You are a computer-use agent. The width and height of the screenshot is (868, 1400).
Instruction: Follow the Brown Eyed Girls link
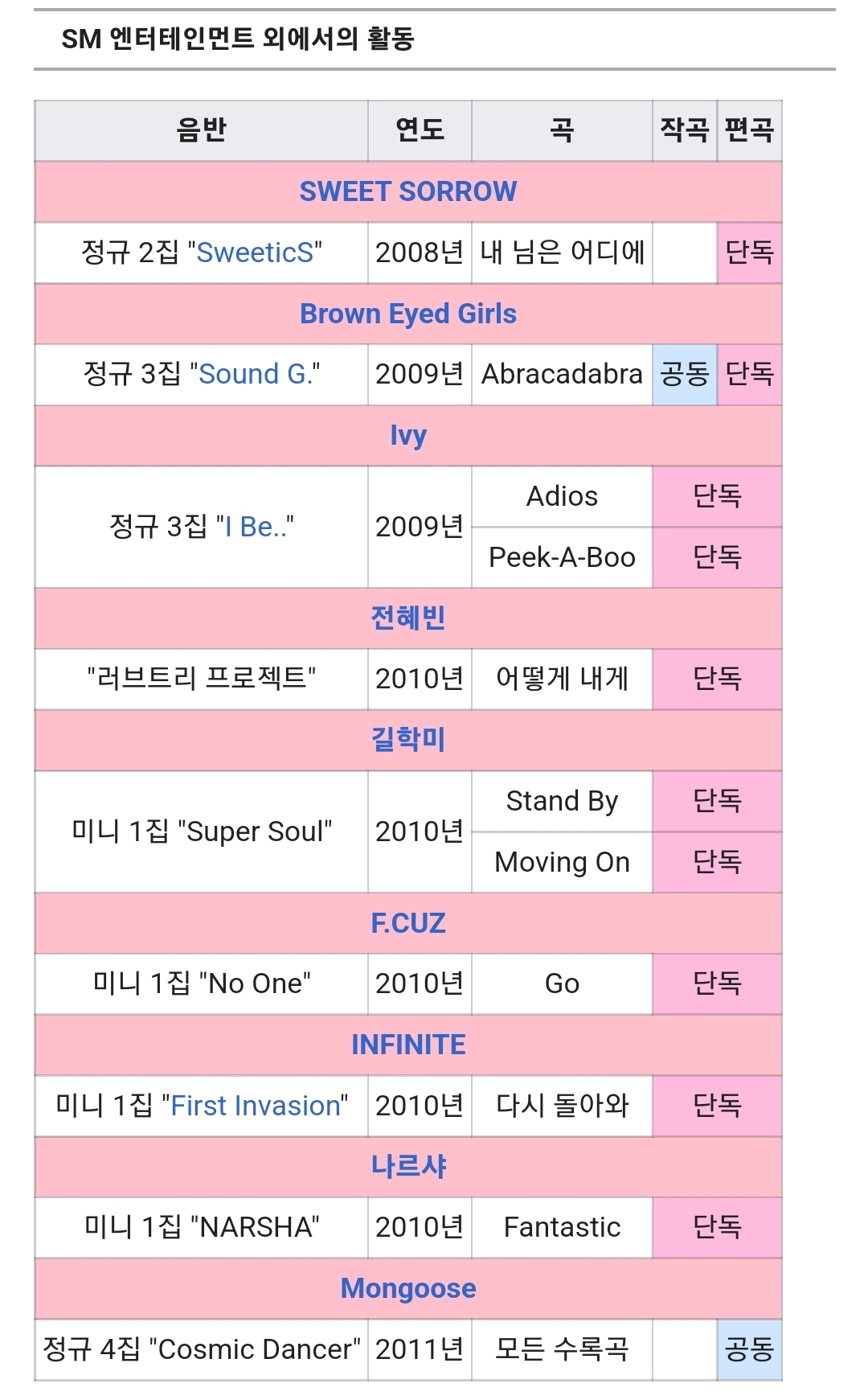[407, 314]
